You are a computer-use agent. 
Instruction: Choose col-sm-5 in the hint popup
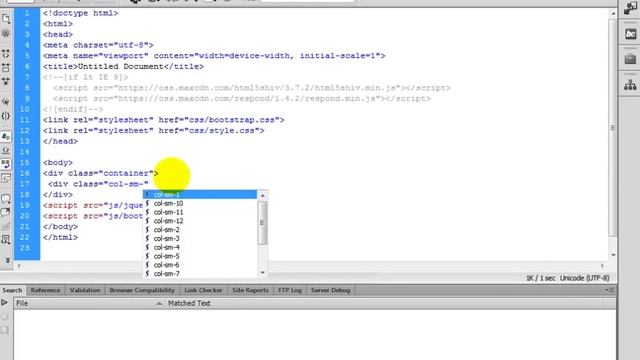(x=200, y=256)
